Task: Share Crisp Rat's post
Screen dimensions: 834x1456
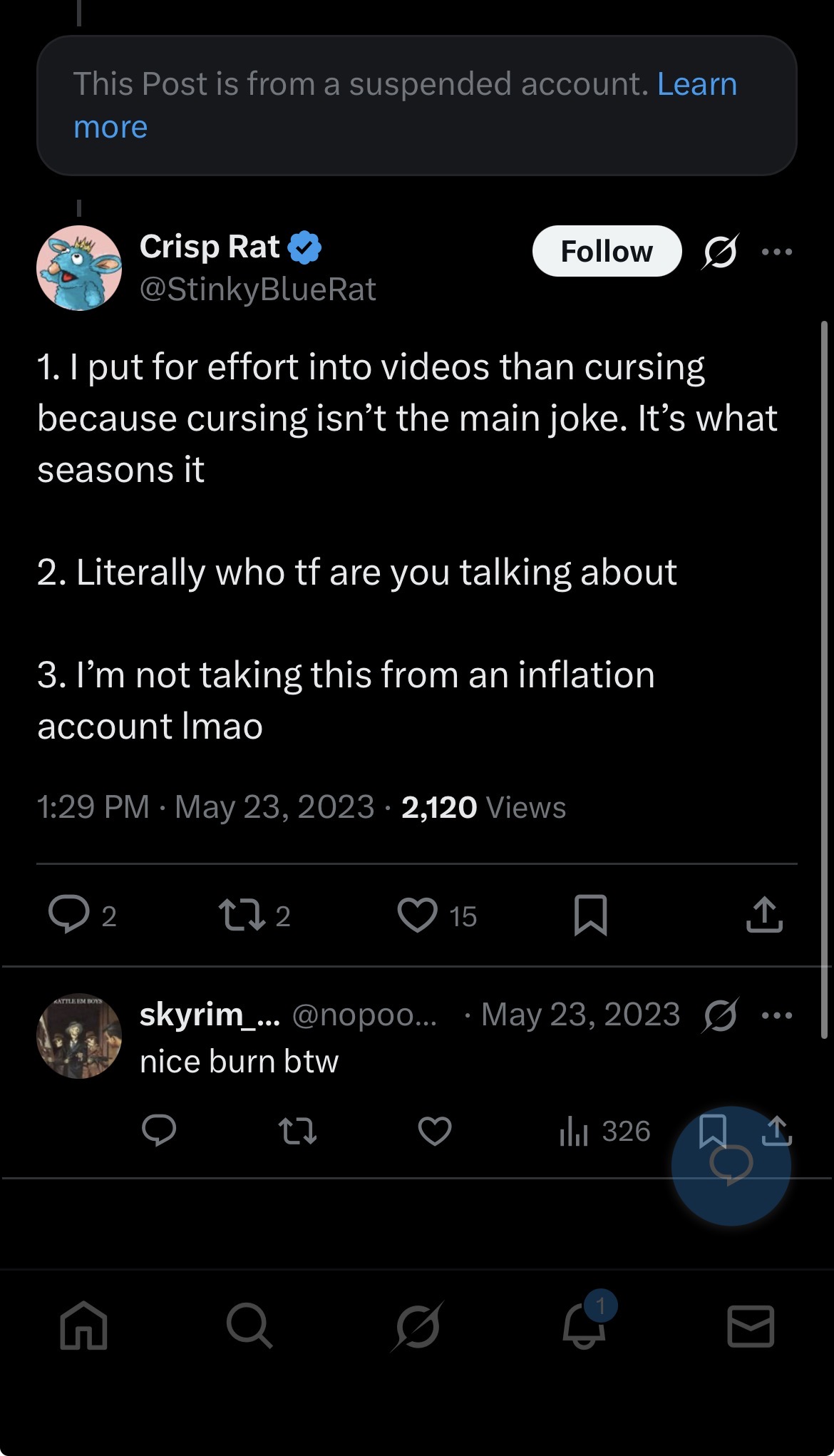Action: coord(764,915)
